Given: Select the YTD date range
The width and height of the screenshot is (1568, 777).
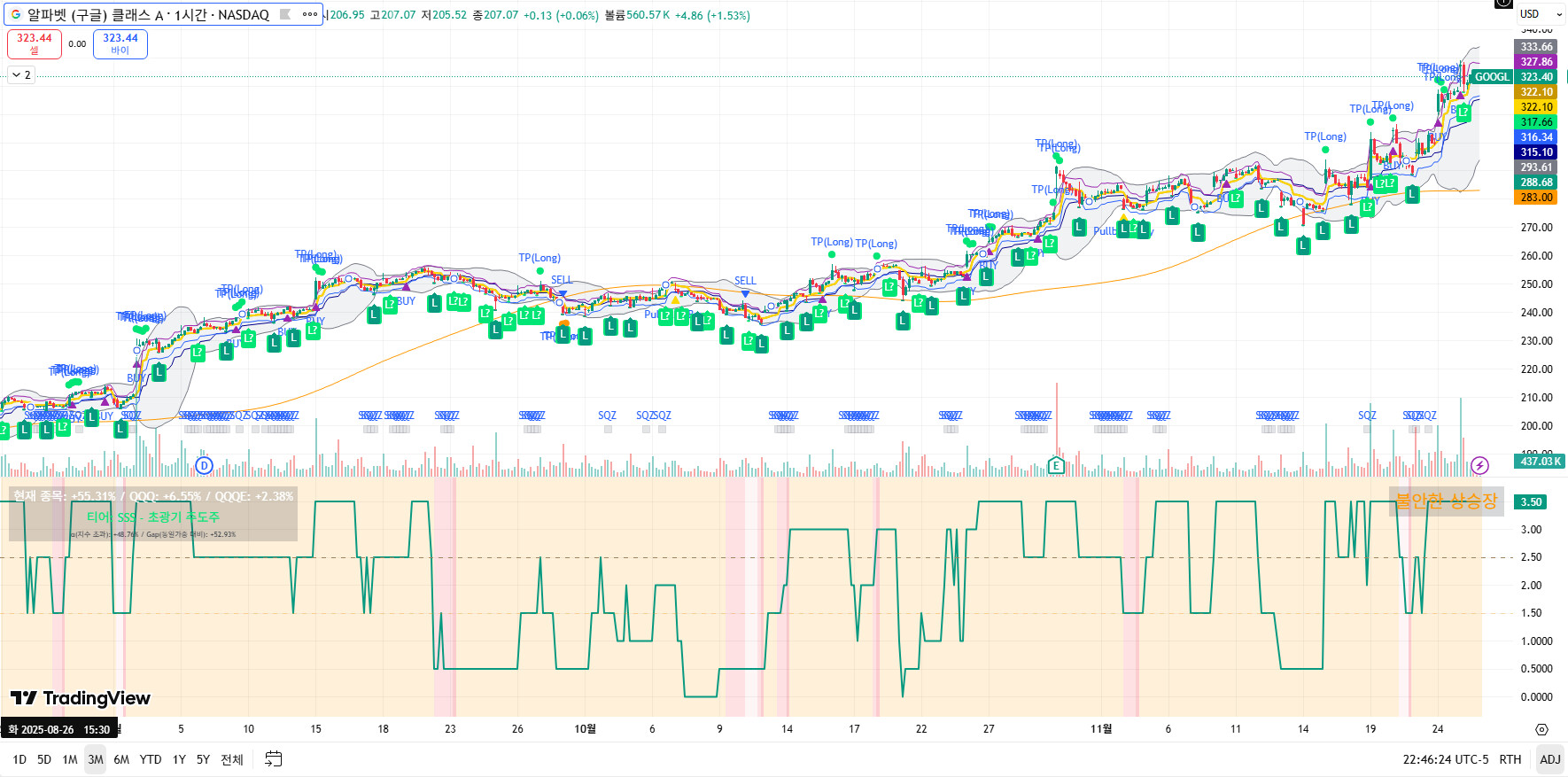Looking at the screenshot, I should tap(151, 759).
